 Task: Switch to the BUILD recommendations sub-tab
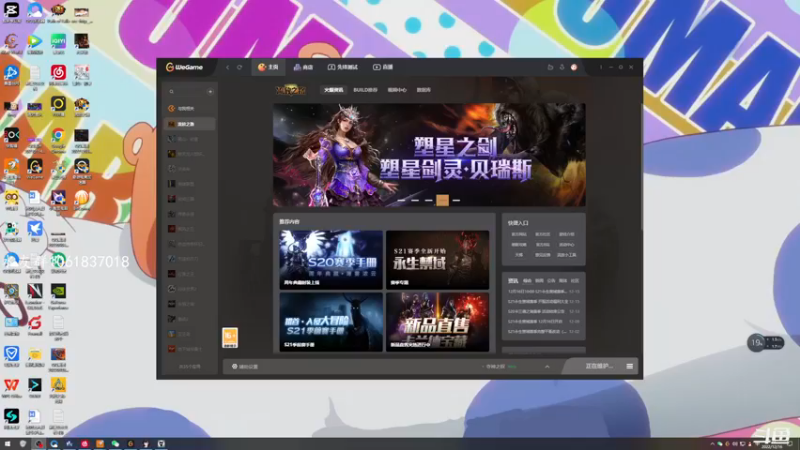365,90
